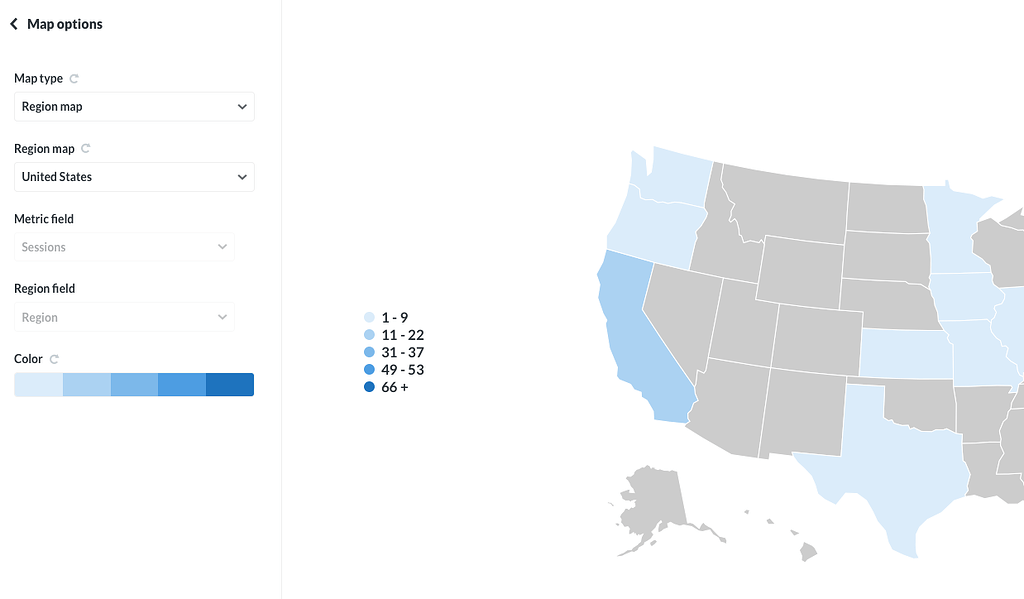Open the Map type dropdown
1024x599 pixels.
tap(134, 107)
